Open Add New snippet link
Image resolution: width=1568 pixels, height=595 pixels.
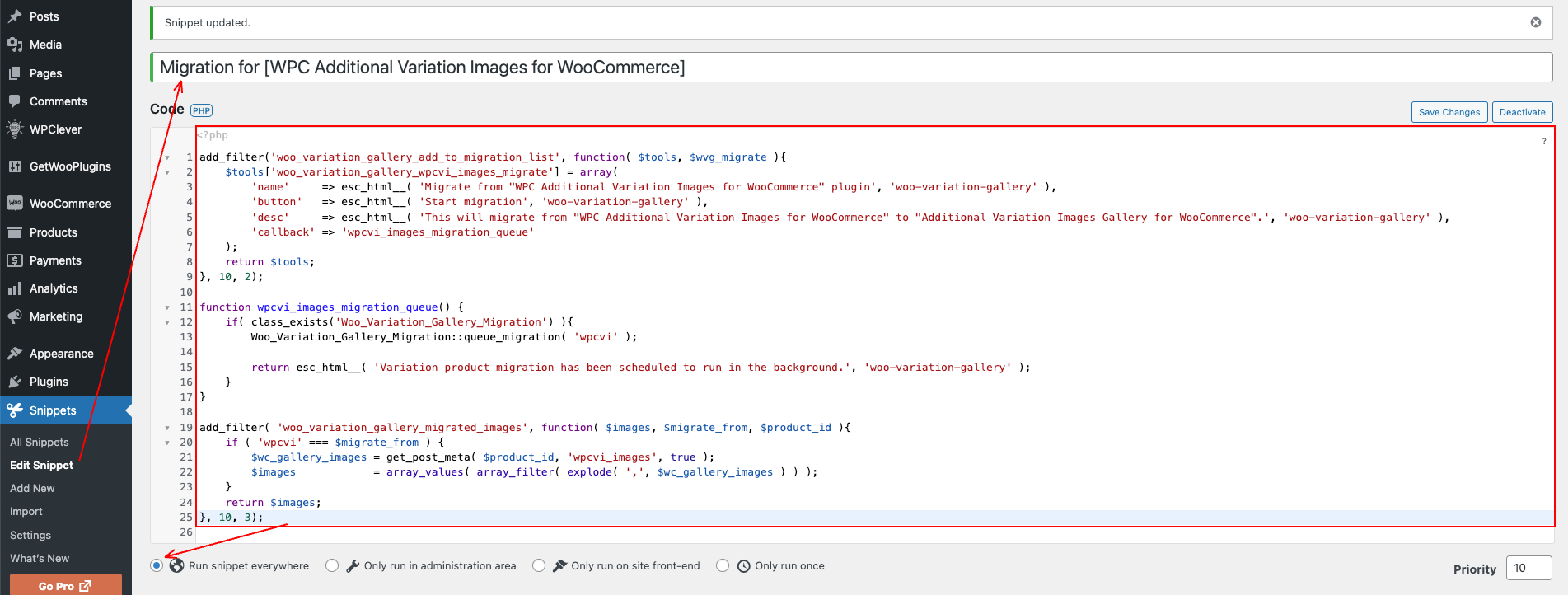[x=32, y=488]
